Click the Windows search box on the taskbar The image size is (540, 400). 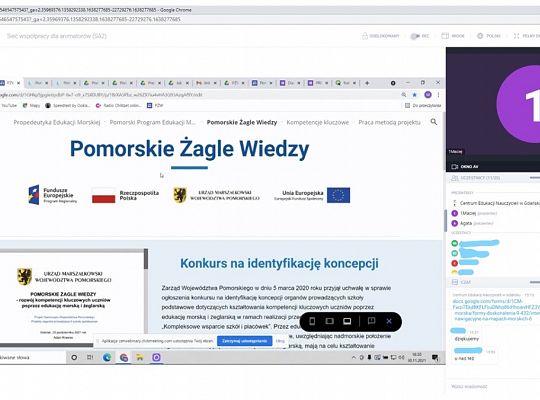(x=33, y=357)
